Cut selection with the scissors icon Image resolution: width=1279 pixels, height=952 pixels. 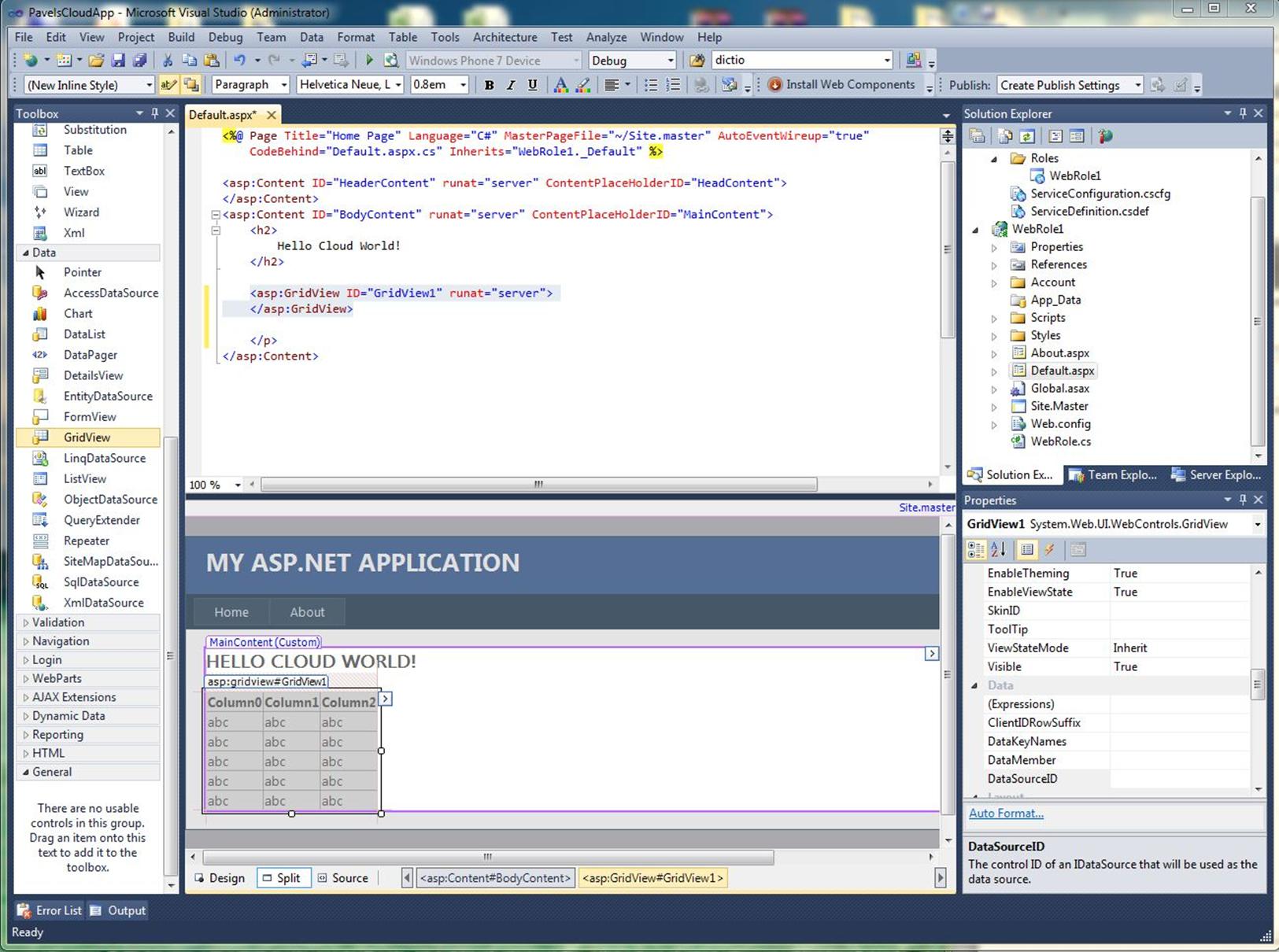(167, 61)
